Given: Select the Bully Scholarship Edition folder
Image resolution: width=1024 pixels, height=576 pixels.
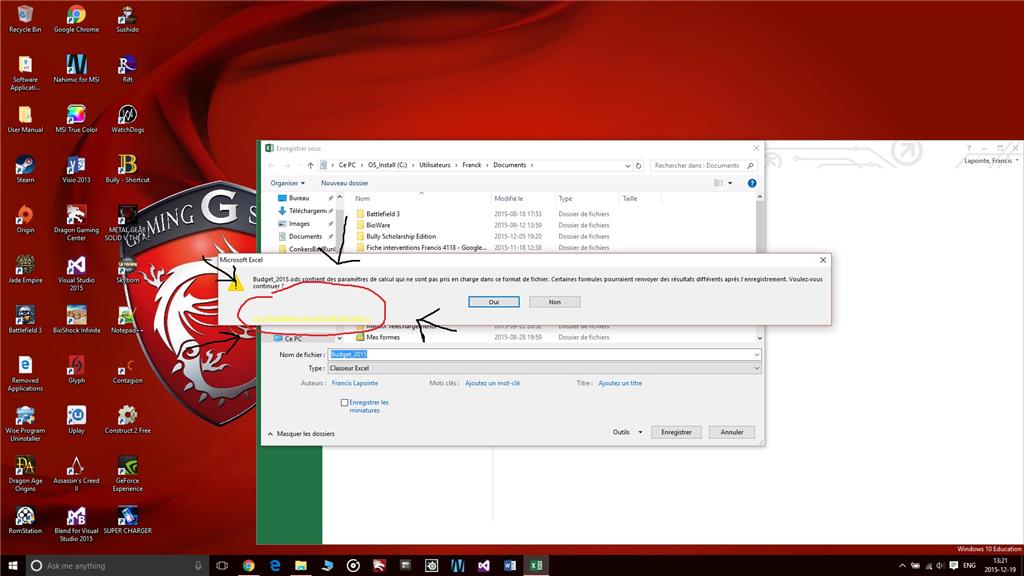Looking at the screenshot, I should click(x=401, y=236).
